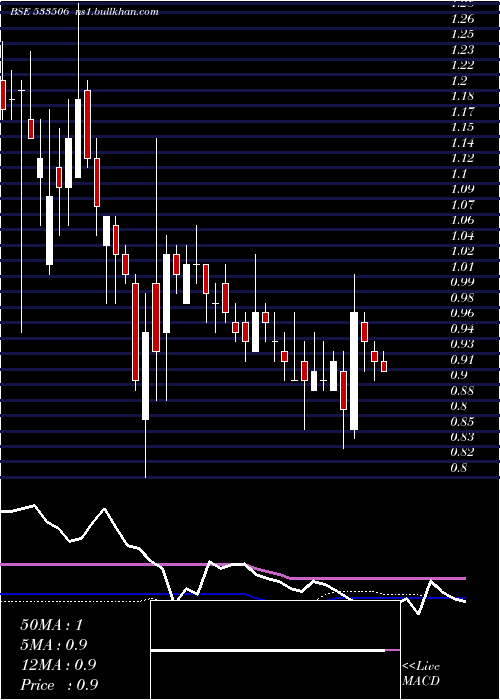500x700 pixels.
Task: Select the 0.93 price axis label
Action: 462,344
